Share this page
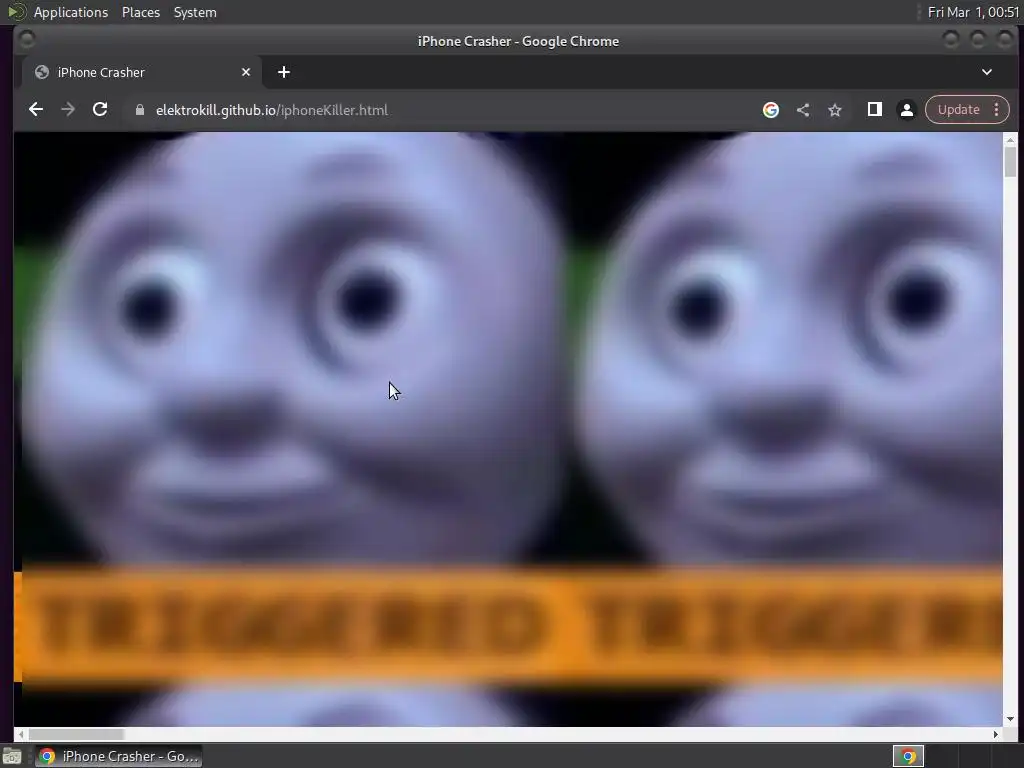This screenshot has width=1024, height=768. 803,110
